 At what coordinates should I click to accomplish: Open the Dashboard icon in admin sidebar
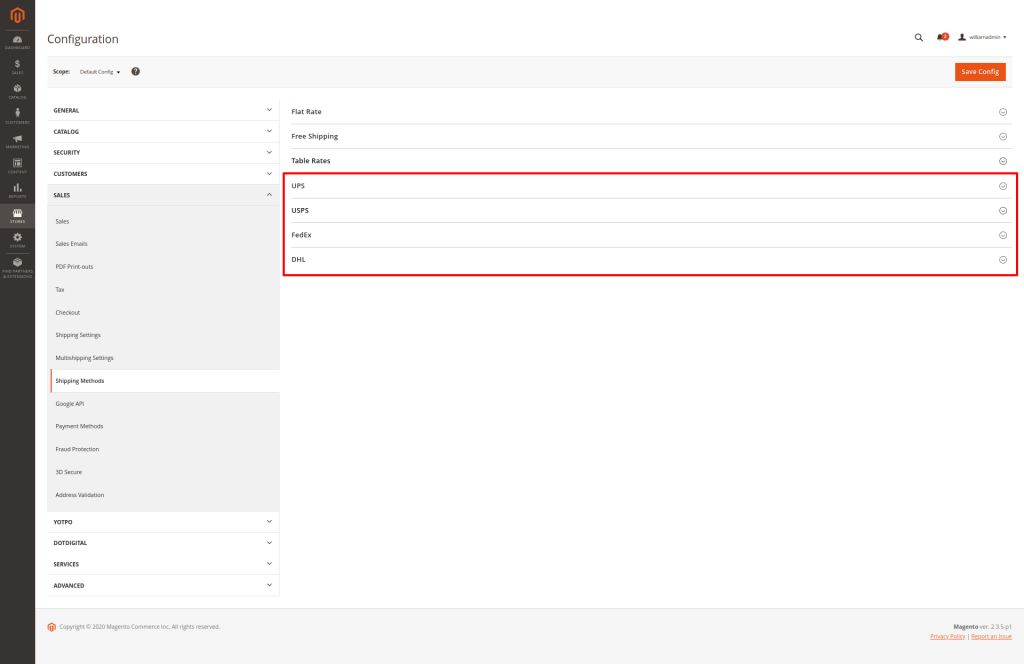17,41
